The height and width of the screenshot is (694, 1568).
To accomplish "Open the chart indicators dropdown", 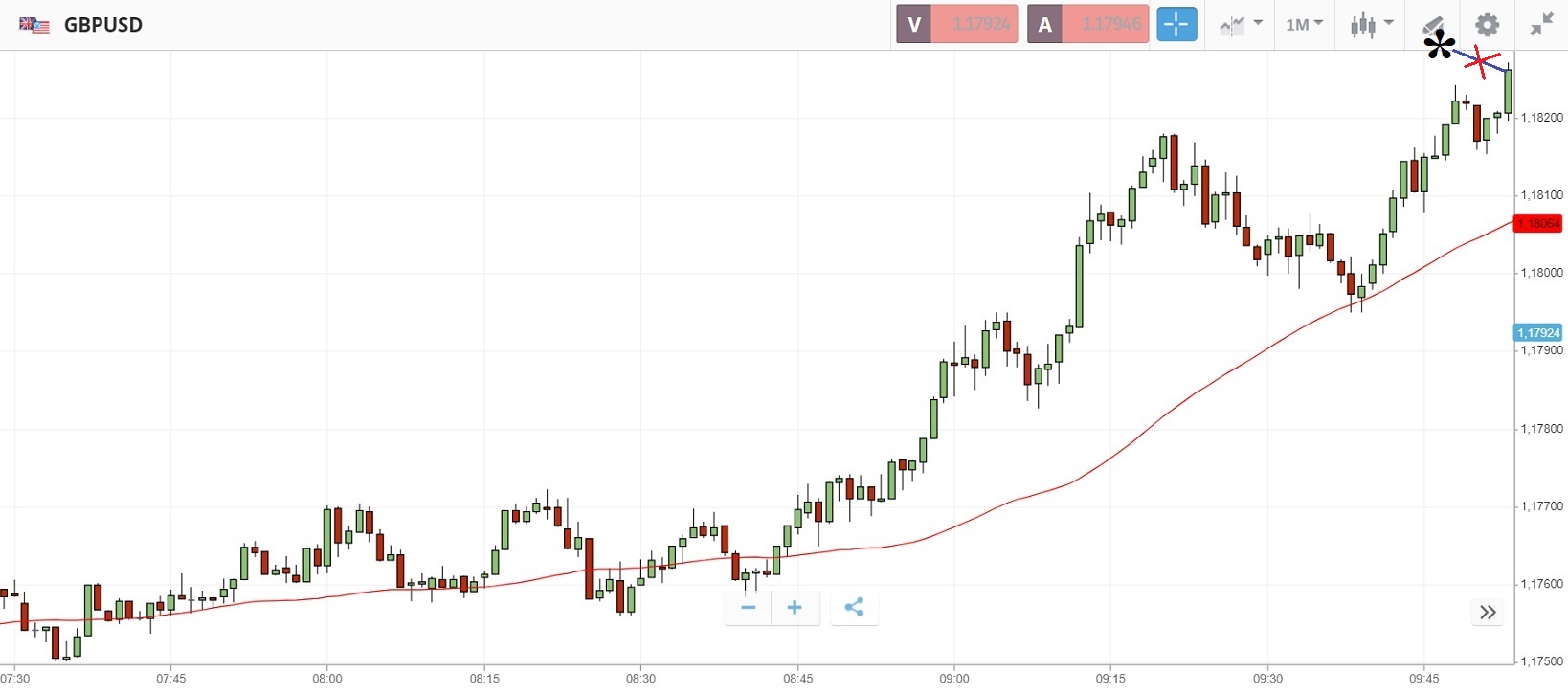I will [x=1241, y=25].
